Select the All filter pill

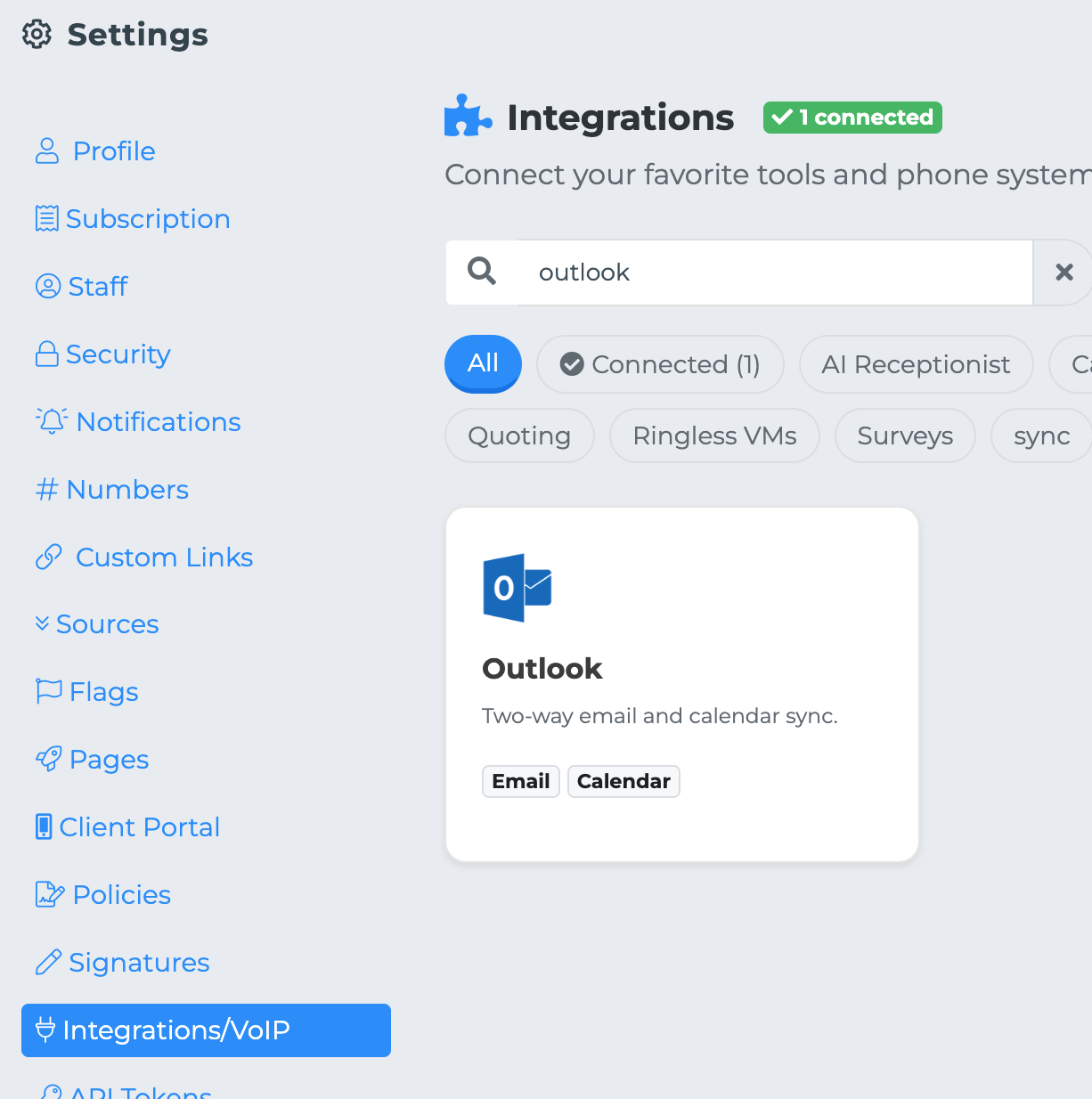(x=483, y=363)
